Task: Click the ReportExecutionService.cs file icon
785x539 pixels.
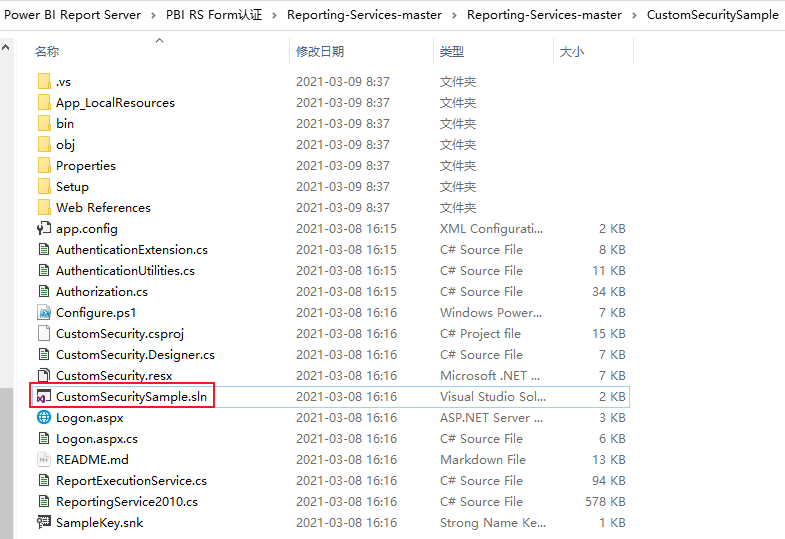Action: click(44, 480)
